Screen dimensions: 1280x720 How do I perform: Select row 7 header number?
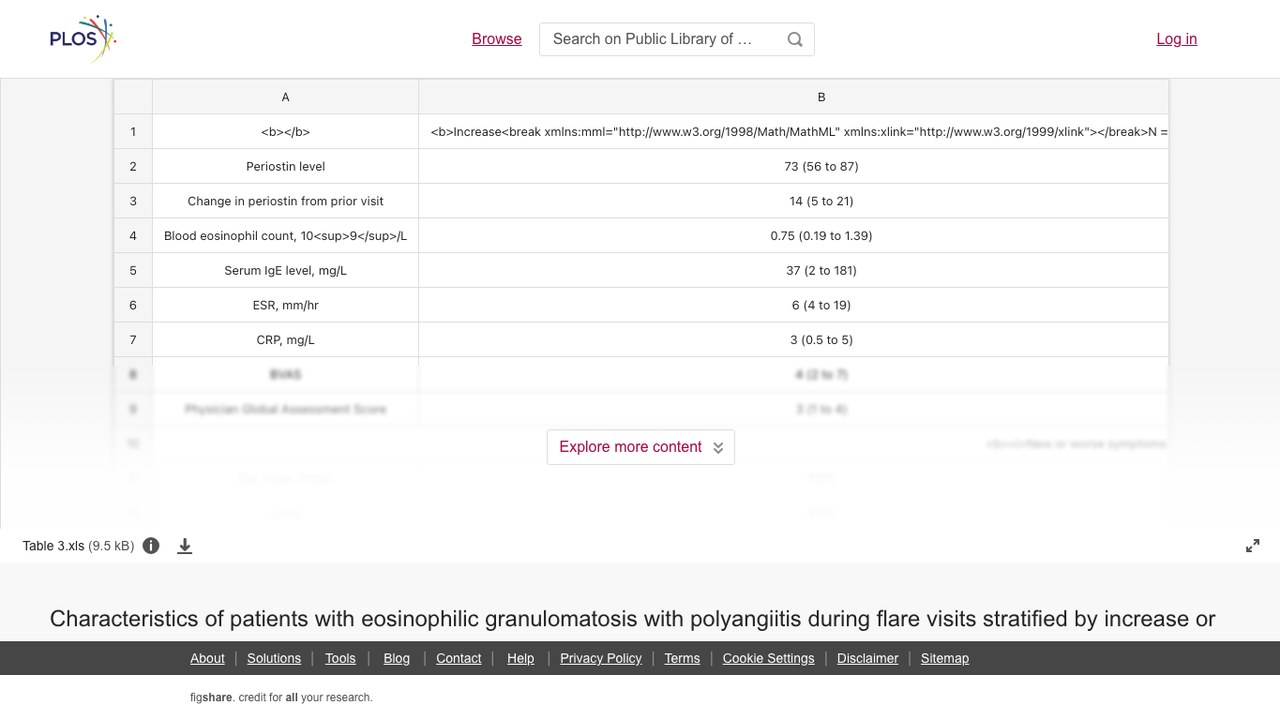[133, 340]
